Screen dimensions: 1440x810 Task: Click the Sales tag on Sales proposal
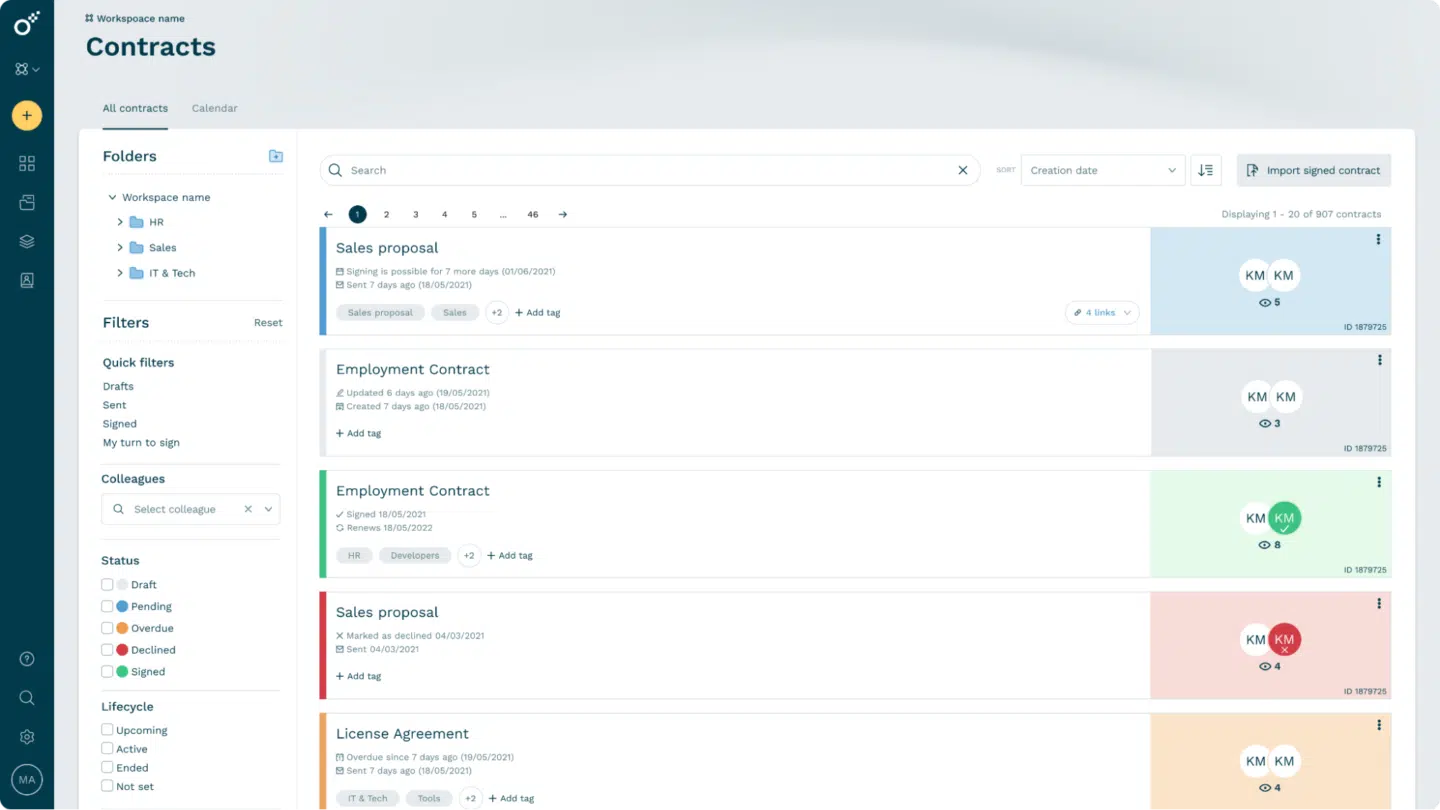click(x=455, y=313)
